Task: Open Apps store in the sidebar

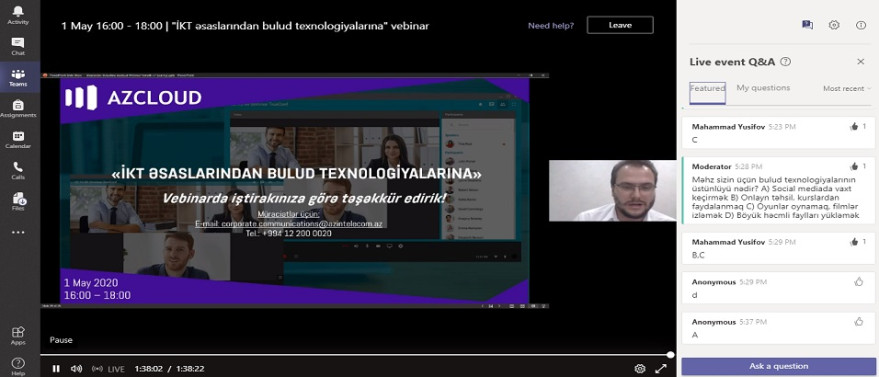Action: pos(18,335)
